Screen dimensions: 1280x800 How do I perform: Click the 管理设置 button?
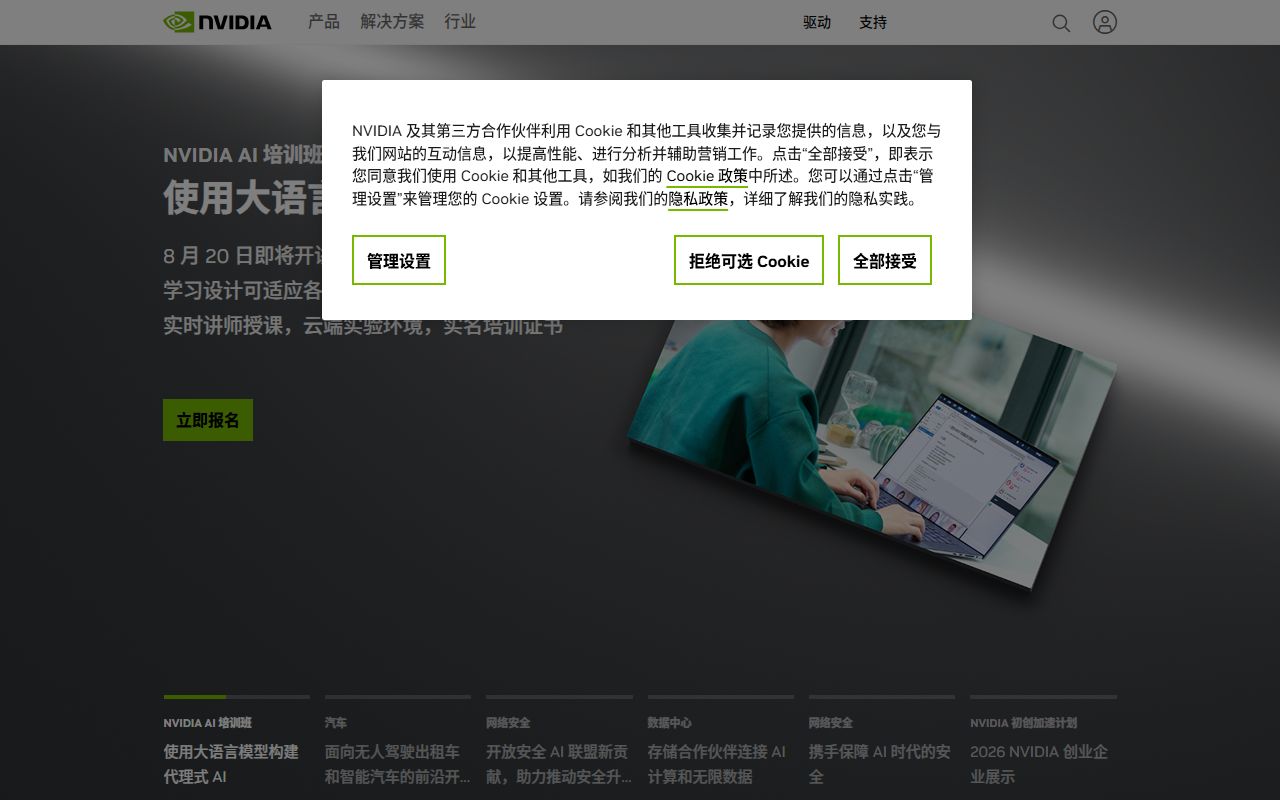[x=399, y=260]
